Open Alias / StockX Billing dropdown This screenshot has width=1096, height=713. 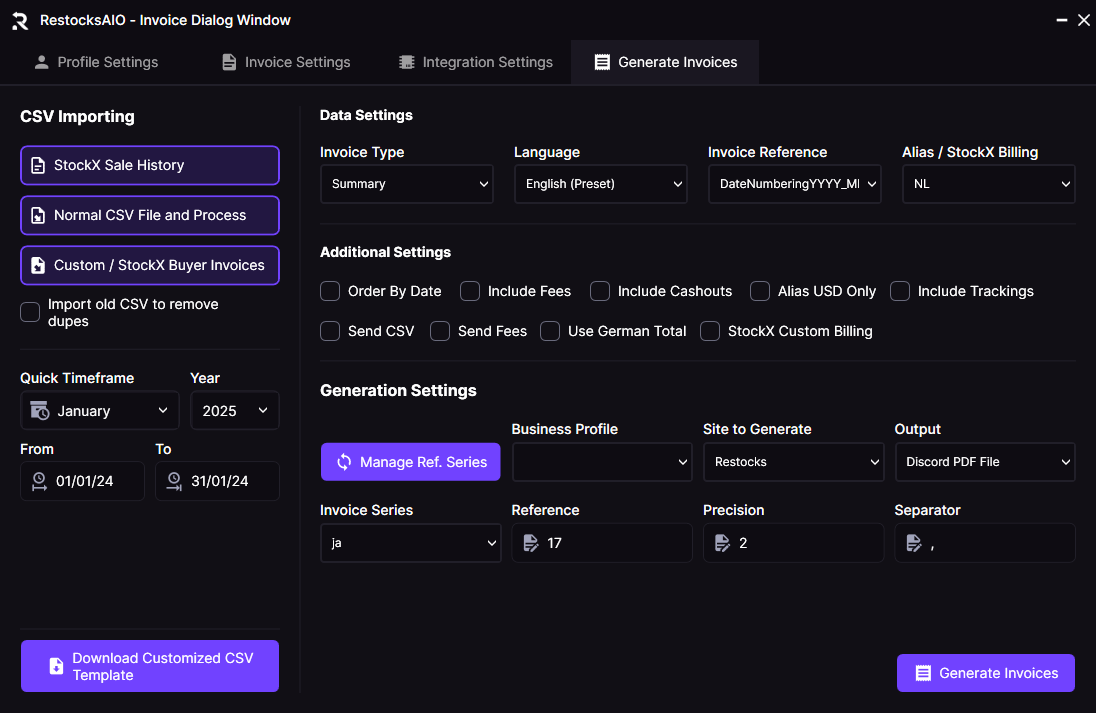[988, 184]
